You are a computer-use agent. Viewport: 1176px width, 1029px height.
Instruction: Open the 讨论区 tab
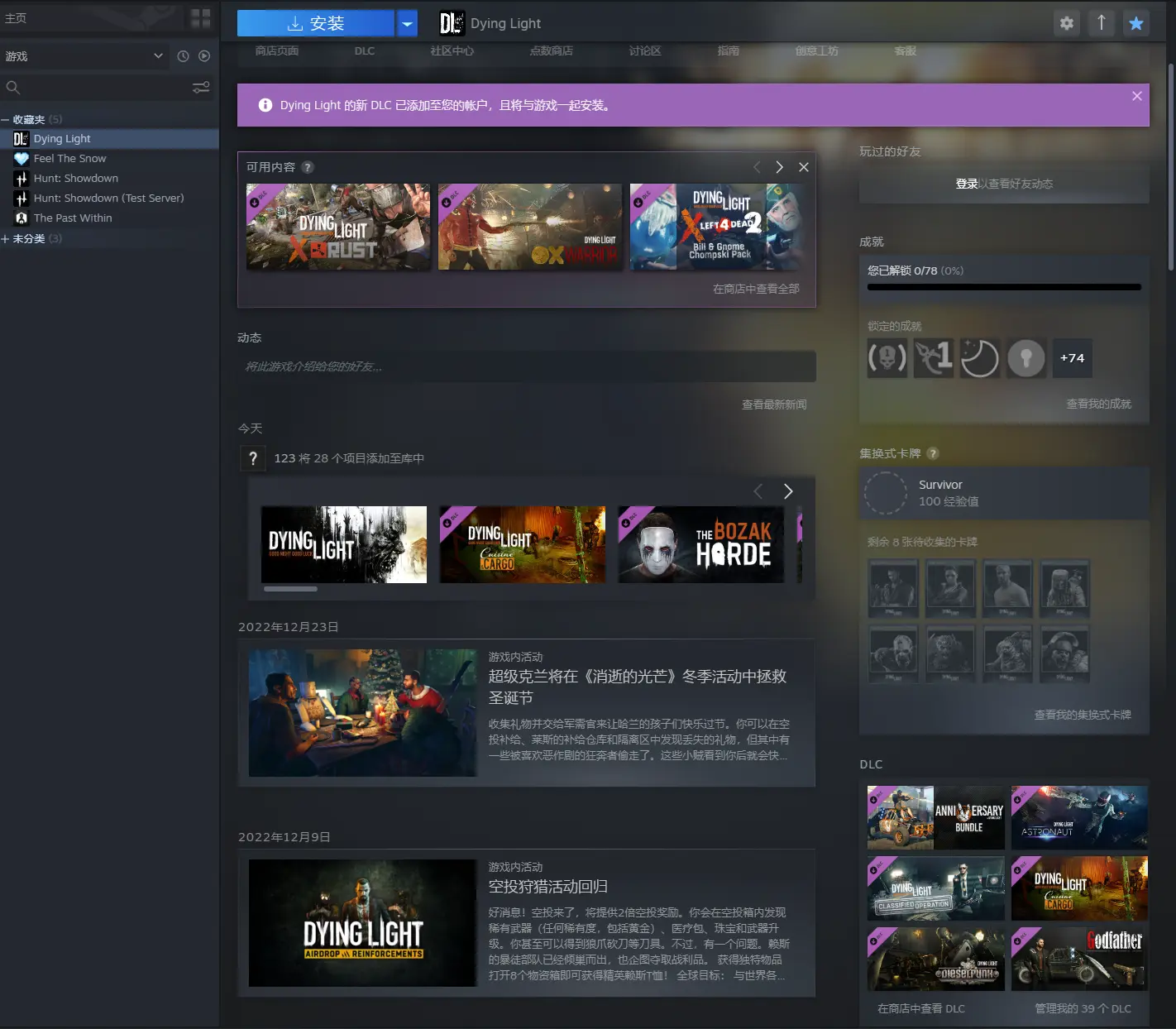[645, 50]
